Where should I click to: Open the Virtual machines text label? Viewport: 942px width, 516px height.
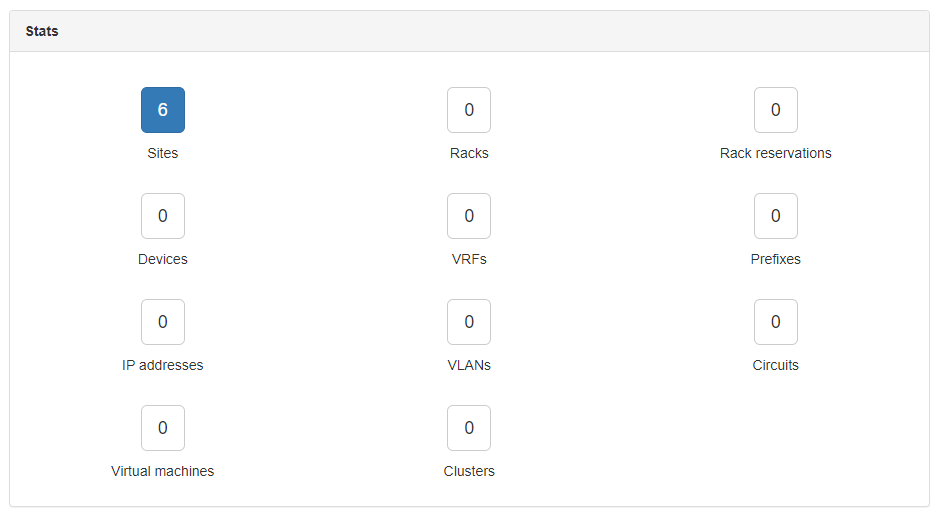coord(163,472)
